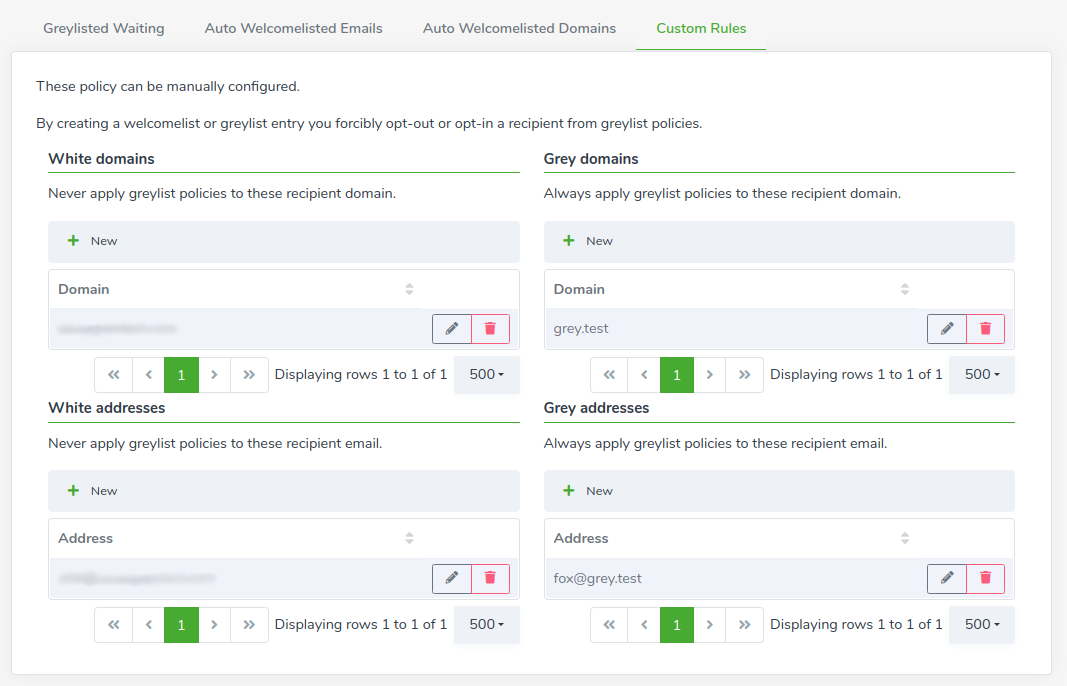The height and width of the screenshot is (686, 1067).
Task: Open rows-per-page 500 dropdown in Grey domains
Action: click(x=982, y=375)
